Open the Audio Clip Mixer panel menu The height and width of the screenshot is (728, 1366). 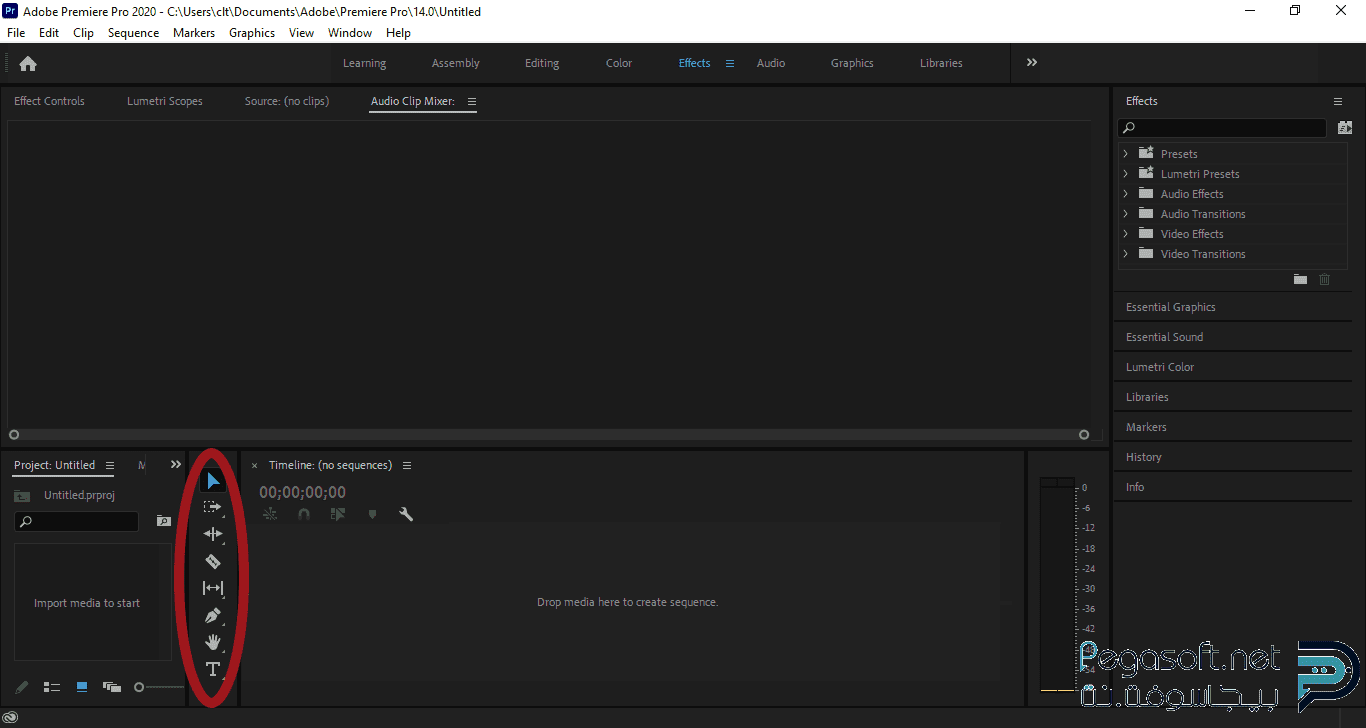[x=472, y=101]
